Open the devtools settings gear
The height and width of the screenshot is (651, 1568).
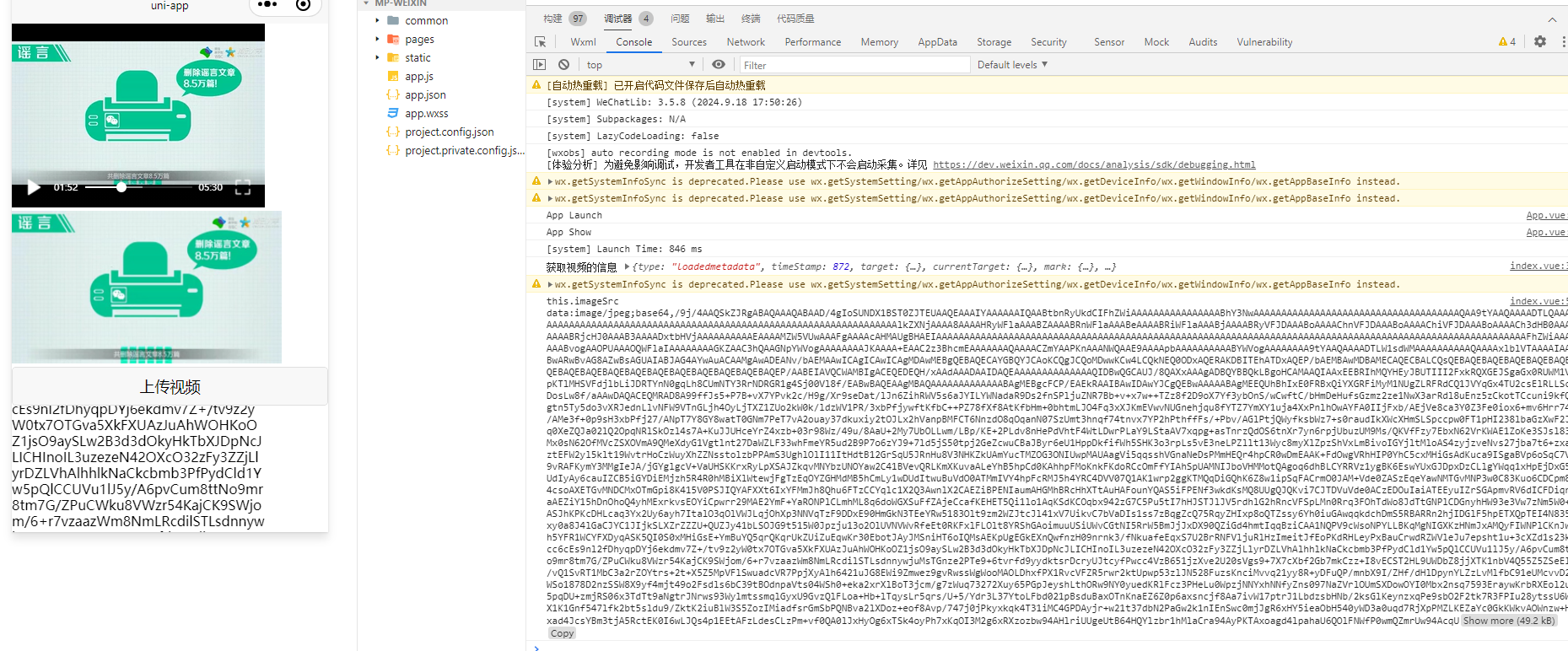tap(1540, 41)
